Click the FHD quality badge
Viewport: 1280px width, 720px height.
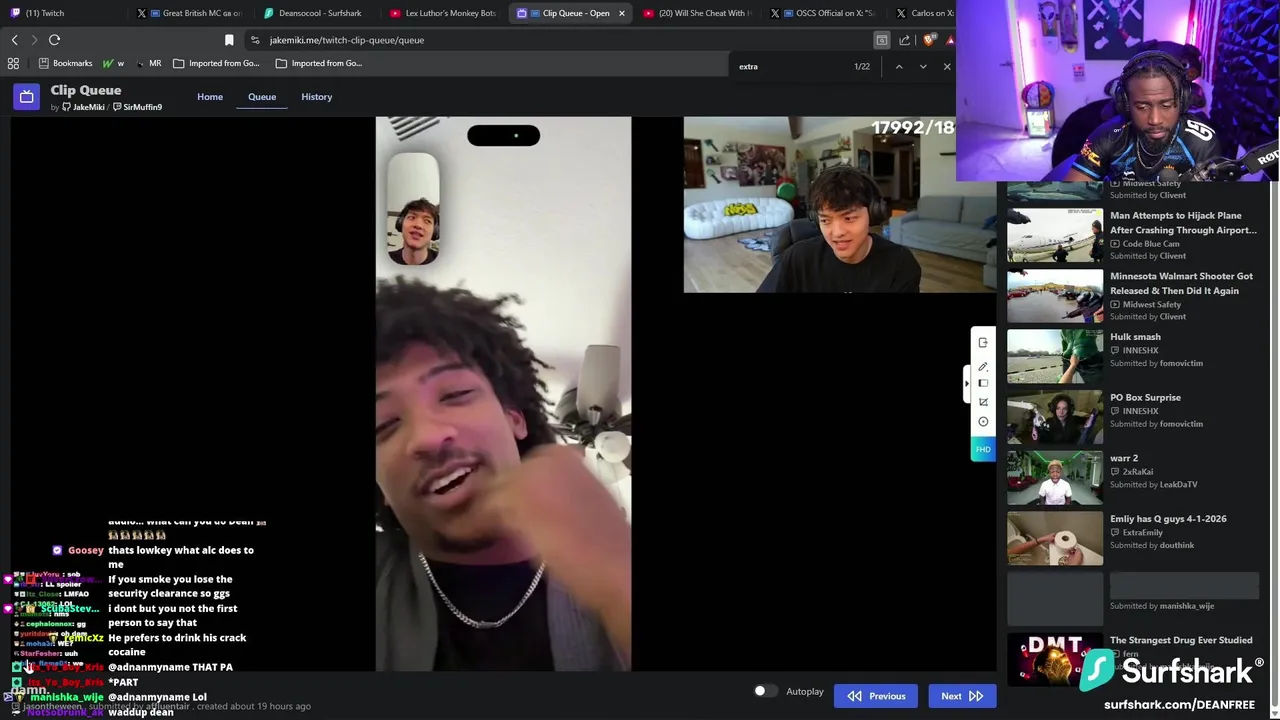[x=983, y=449]
